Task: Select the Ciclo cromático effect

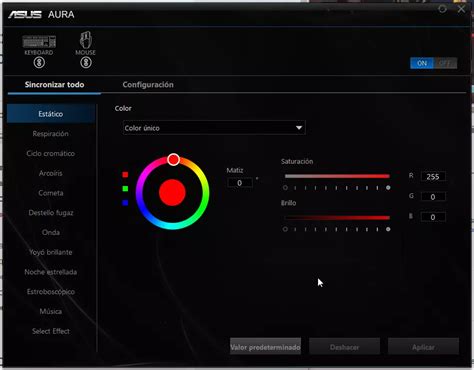Action: (51, 153)
